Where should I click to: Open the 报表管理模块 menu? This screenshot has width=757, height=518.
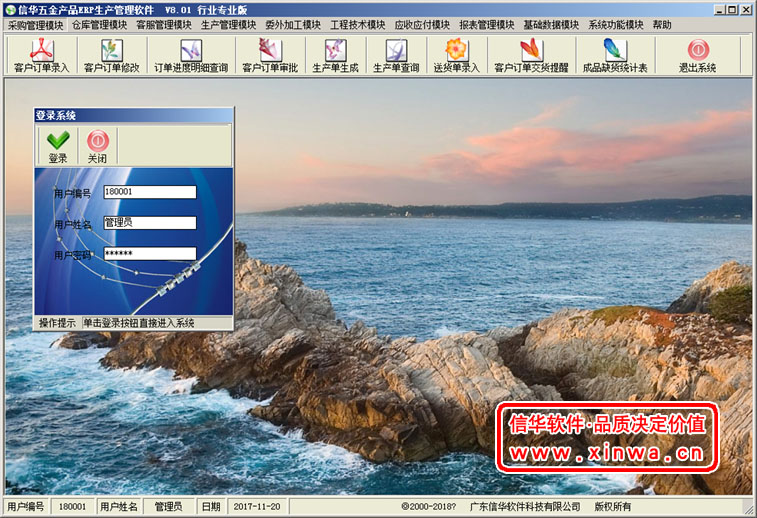pos(486,24)
